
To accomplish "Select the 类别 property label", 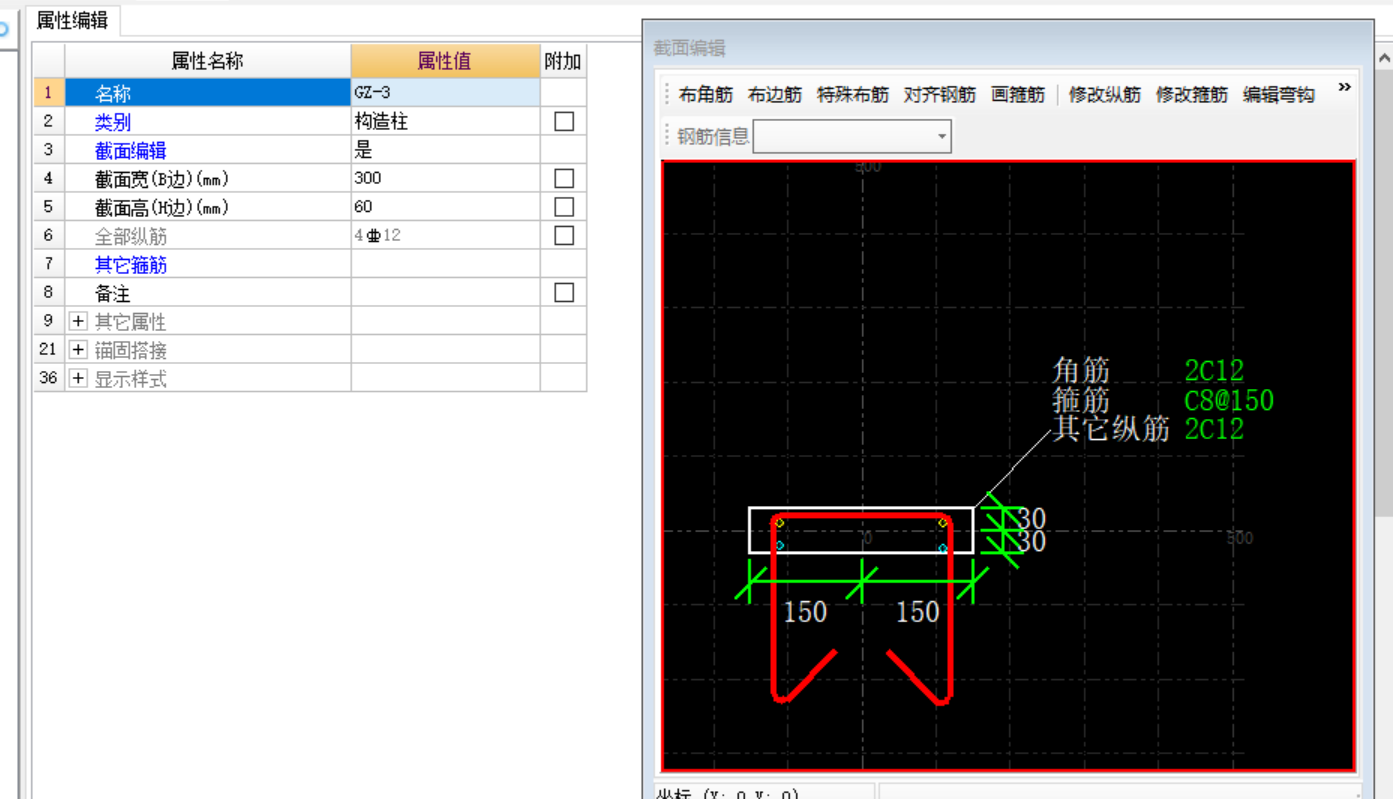I will (x=112, y=122).
